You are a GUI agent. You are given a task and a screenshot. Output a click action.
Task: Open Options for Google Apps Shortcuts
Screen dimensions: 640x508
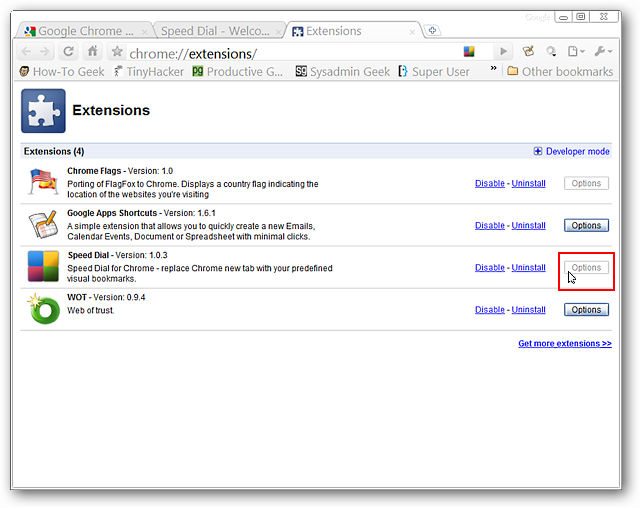586,226
